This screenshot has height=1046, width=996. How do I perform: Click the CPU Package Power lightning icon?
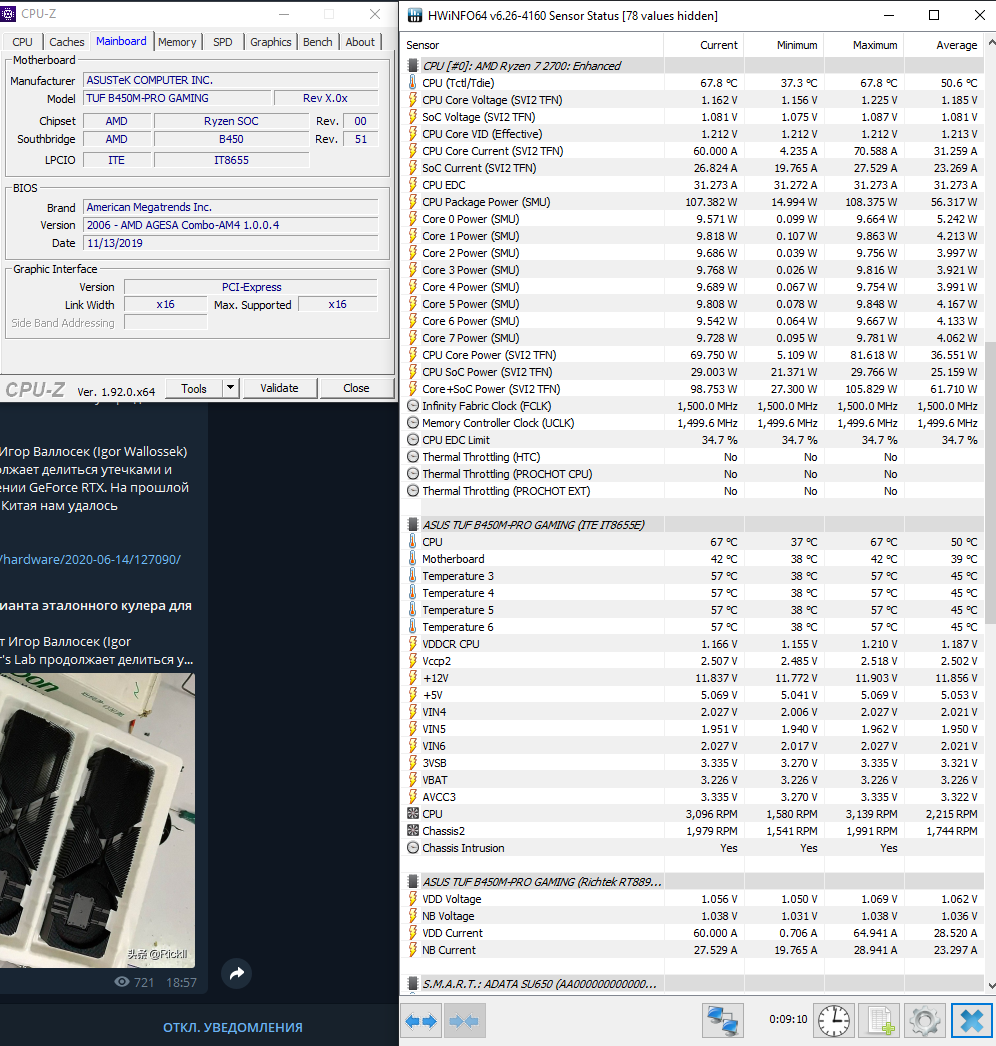pos(412,202)
